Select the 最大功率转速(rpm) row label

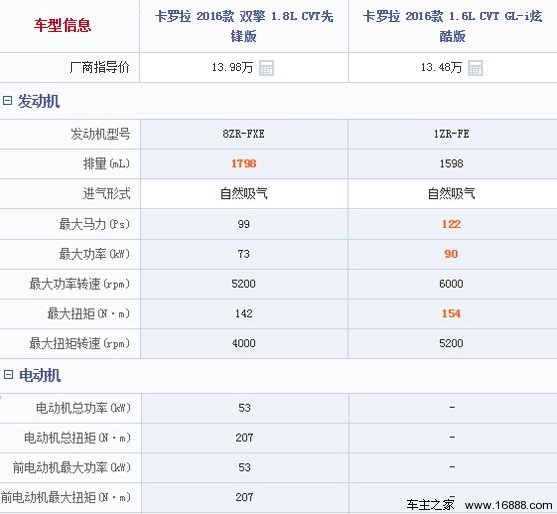click(x=80, y=284)
